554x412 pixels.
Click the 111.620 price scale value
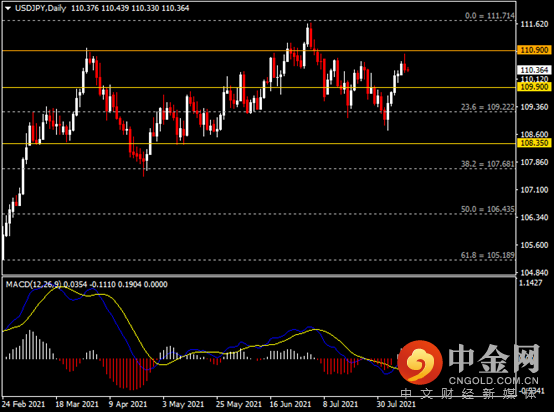[534, 24]
